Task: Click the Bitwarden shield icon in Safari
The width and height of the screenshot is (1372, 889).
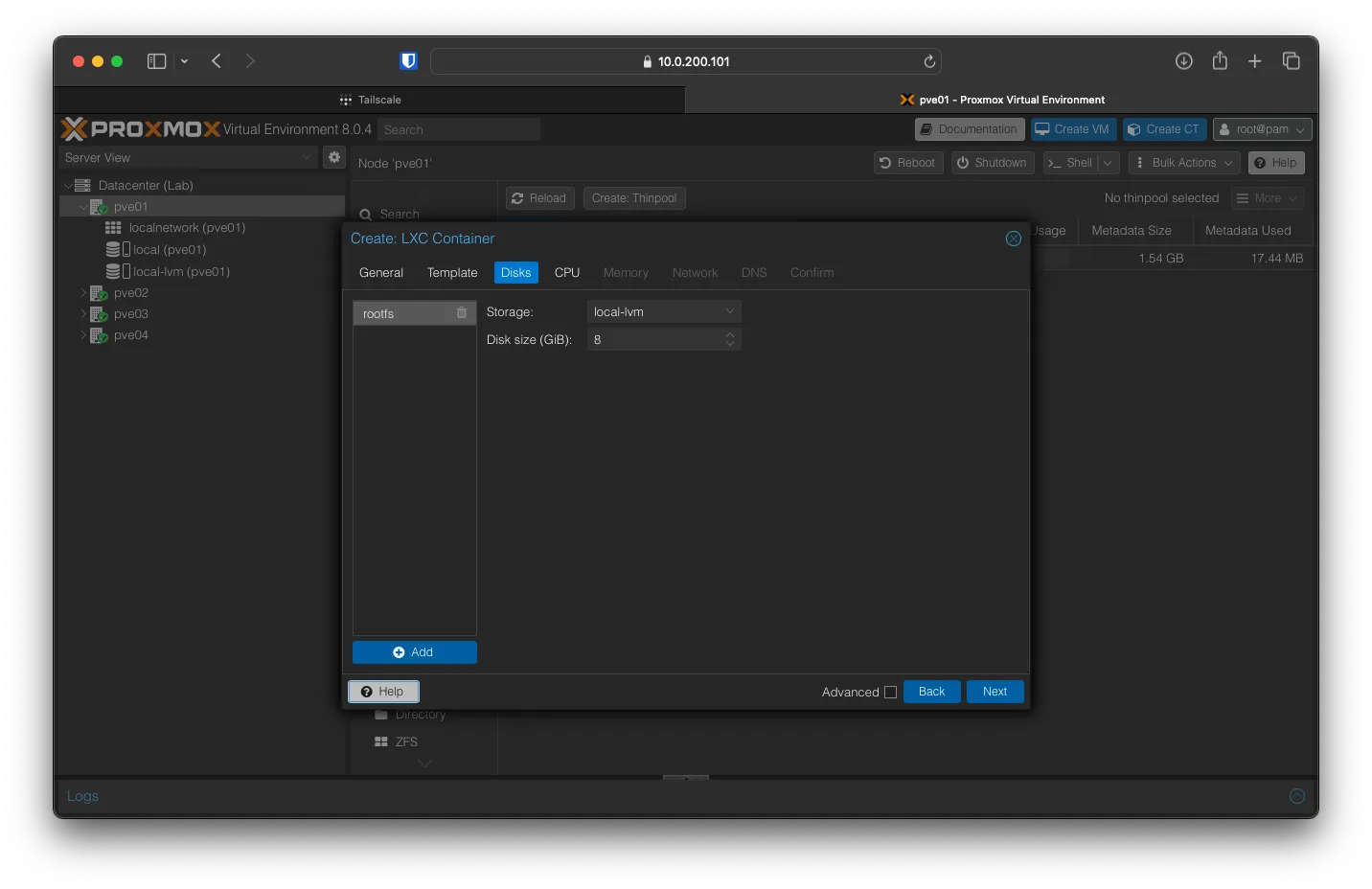Action: pos(408,61)
